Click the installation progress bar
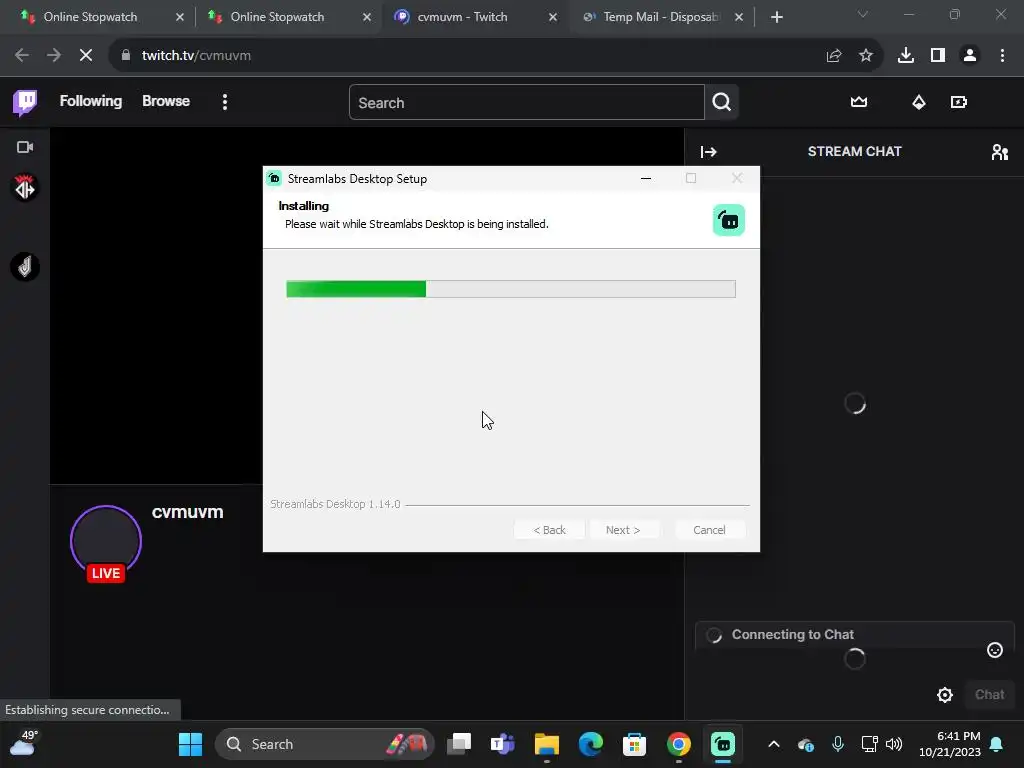The image size is (1024, 768). 511,289
